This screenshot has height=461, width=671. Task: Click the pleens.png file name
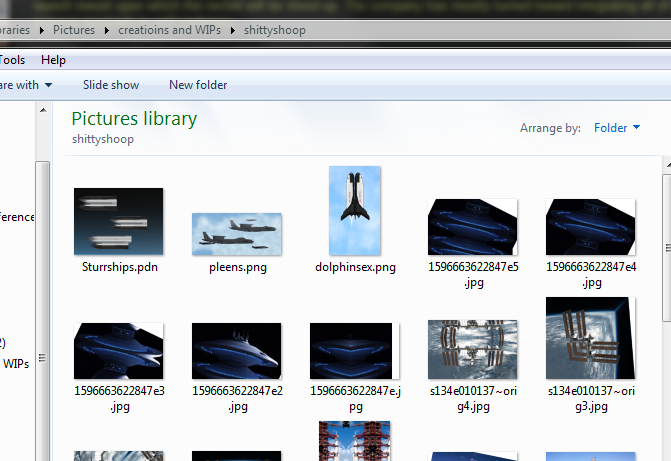coord(238,268)
